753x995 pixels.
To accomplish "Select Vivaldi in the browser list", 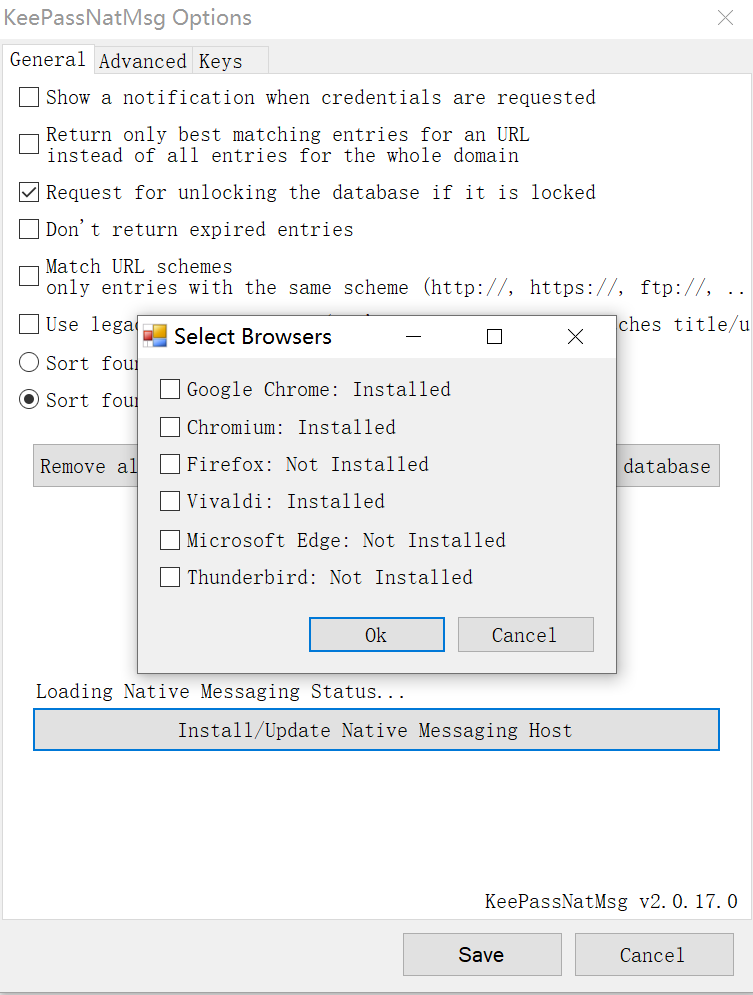I will click(169, 501).
